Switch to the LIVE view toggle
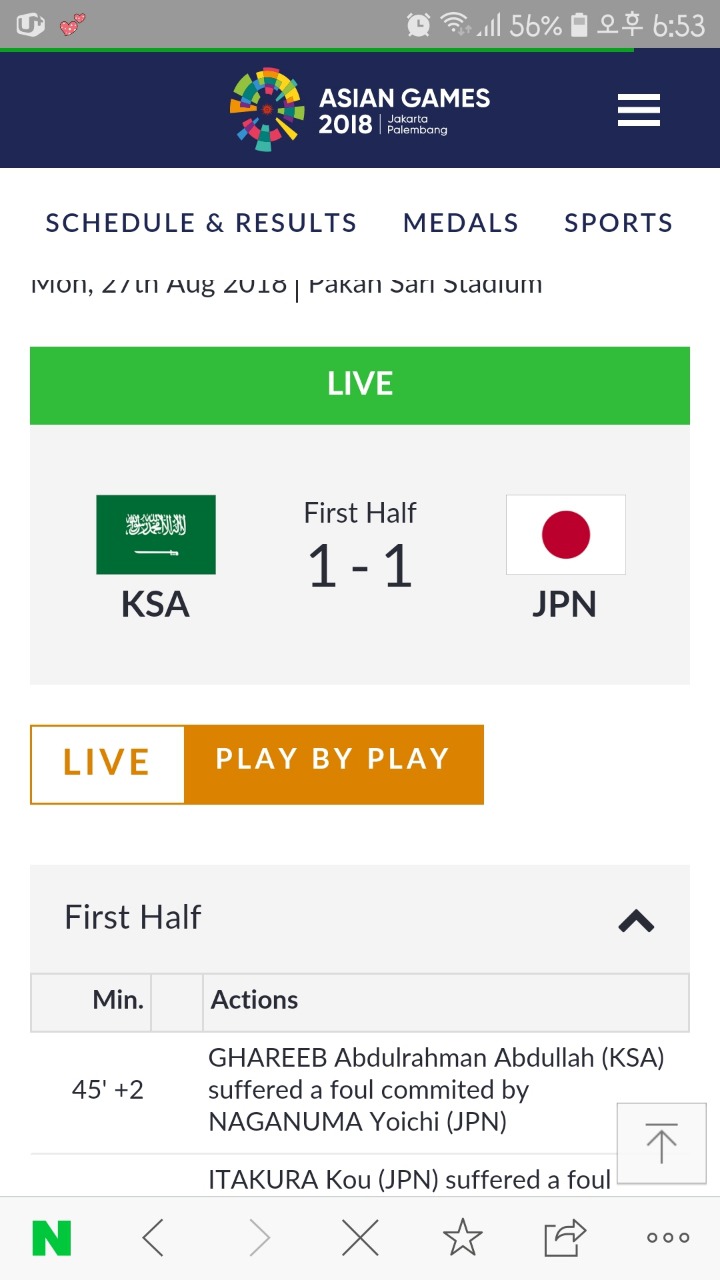The height and width of the screenshot is (1280, 720). pyautogui.click(x=107, y=764)
